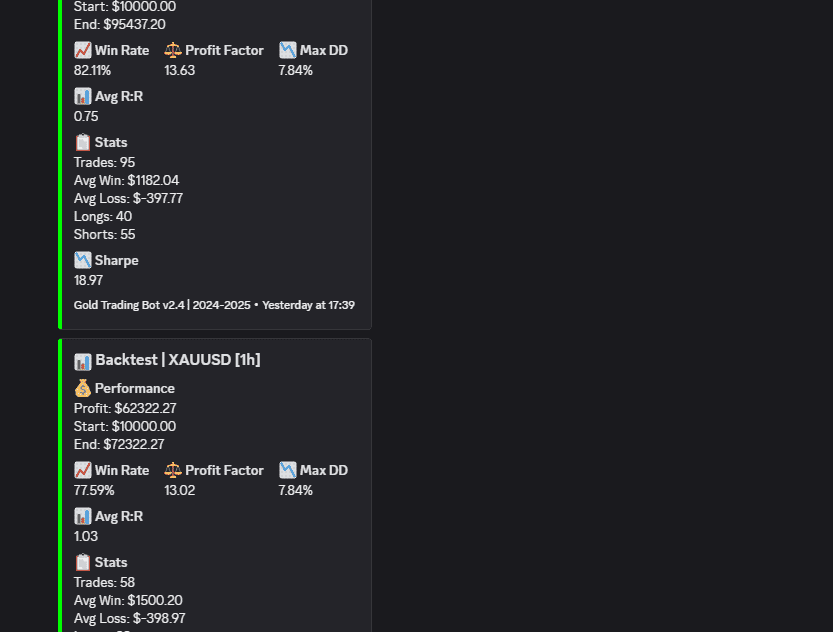
Task: Click the bar chart icon beside Avg R:R 0.75
Action: [82, 96]
